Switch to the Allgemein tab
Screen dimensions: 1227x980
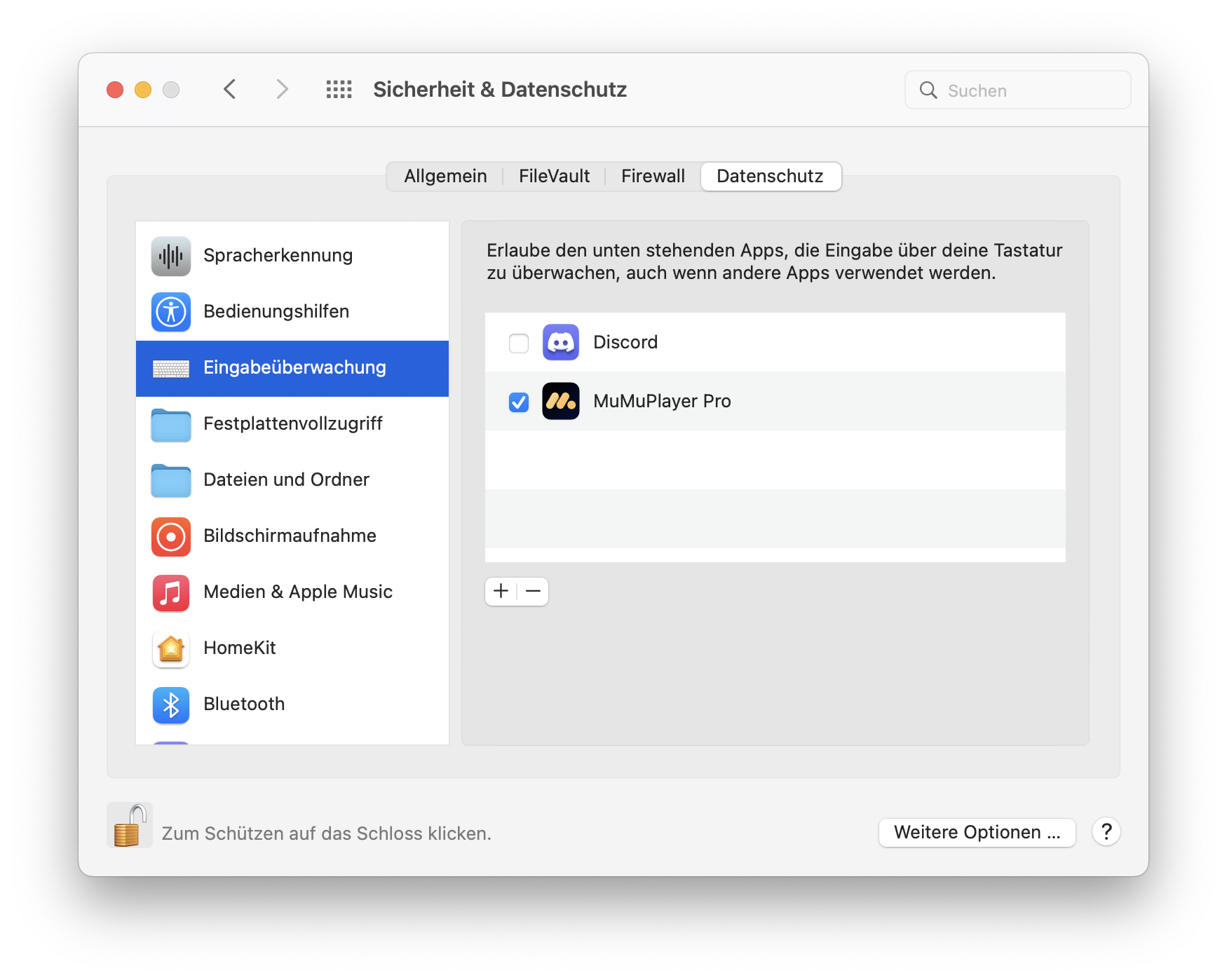click(x=445, y=176)
